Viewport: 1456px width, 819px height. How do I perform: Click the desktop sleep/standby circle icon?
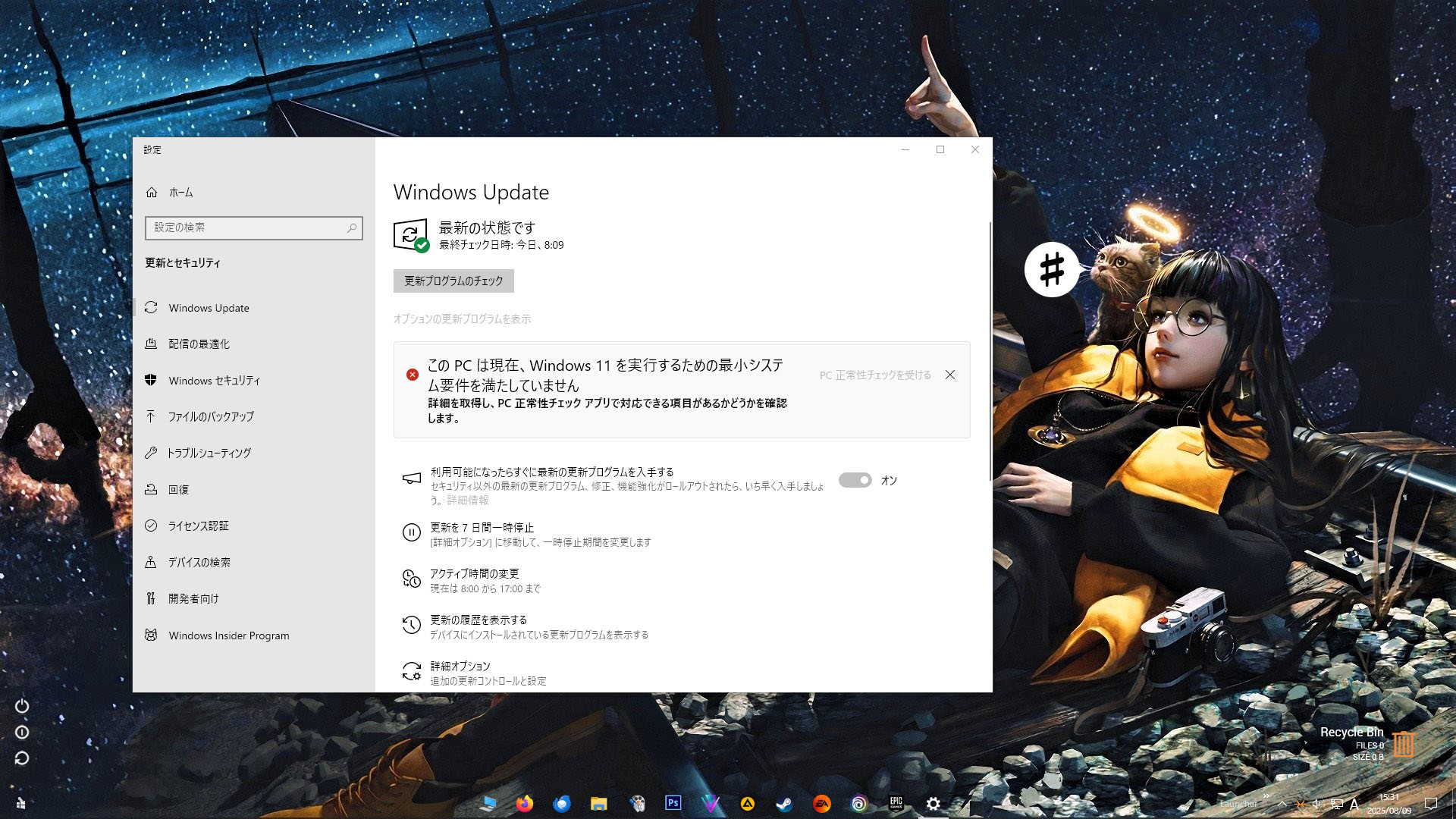pos(22,733)
